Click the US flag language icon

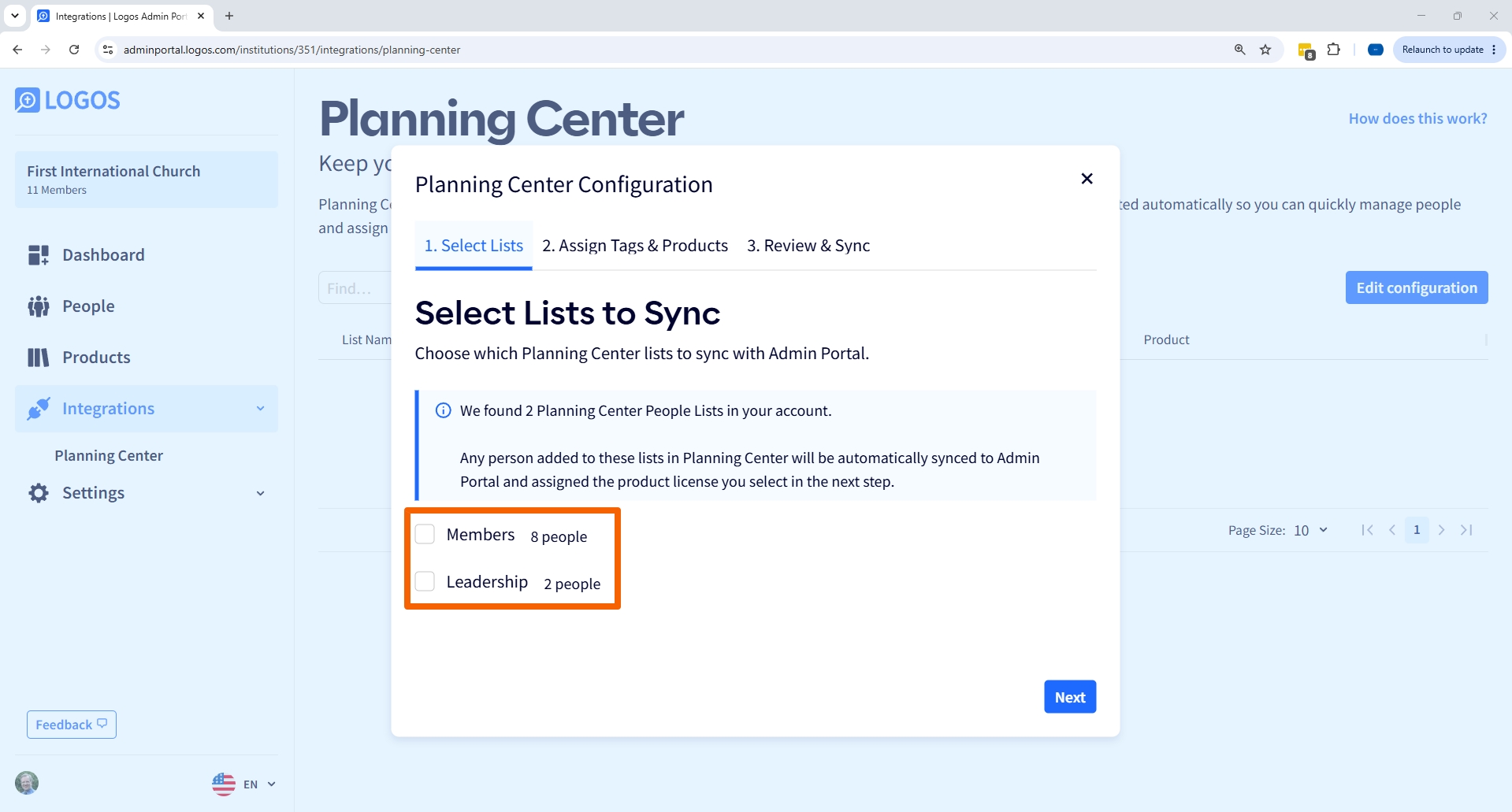coord(224,784)
